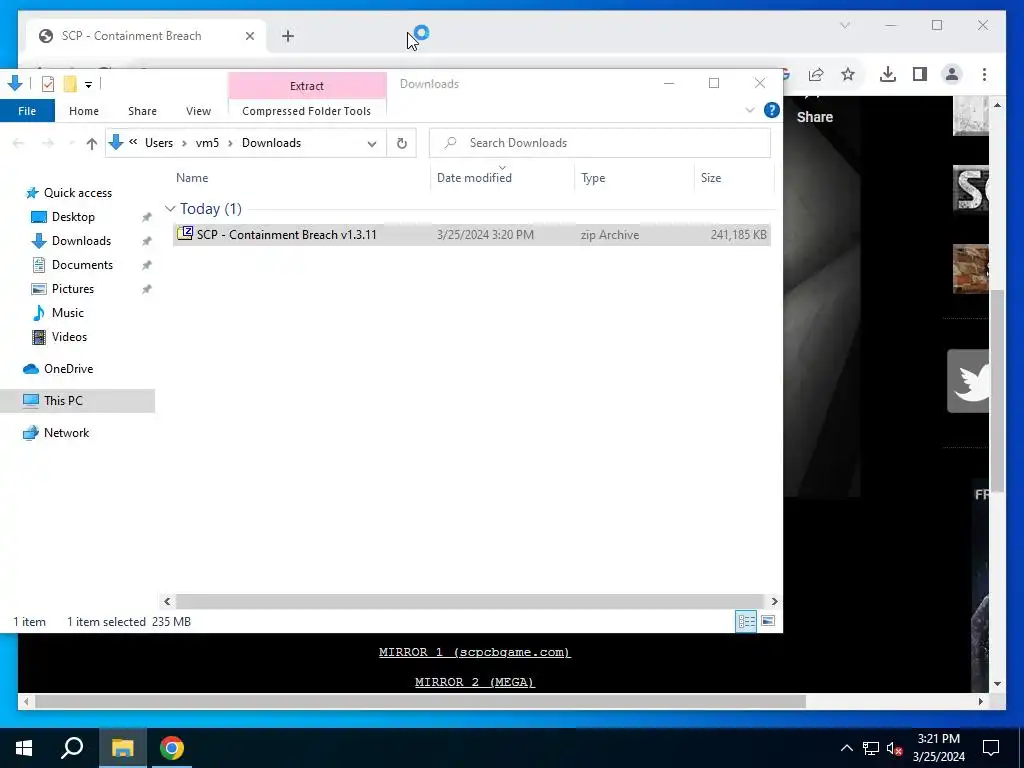Viewport: 1024px width, 768px height.
Task: Open Explorer Help icon
Action: pyautogui.click(x=771, y=110)
